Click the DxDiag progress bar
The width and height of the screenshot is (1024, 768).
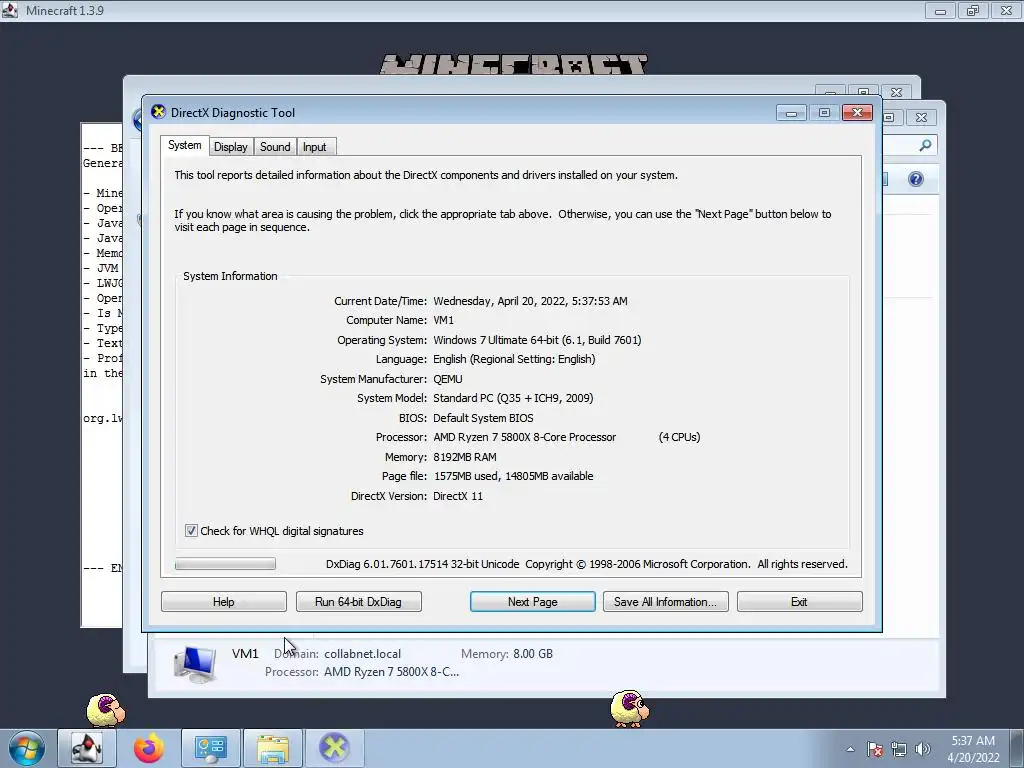[x=225, y=564]
